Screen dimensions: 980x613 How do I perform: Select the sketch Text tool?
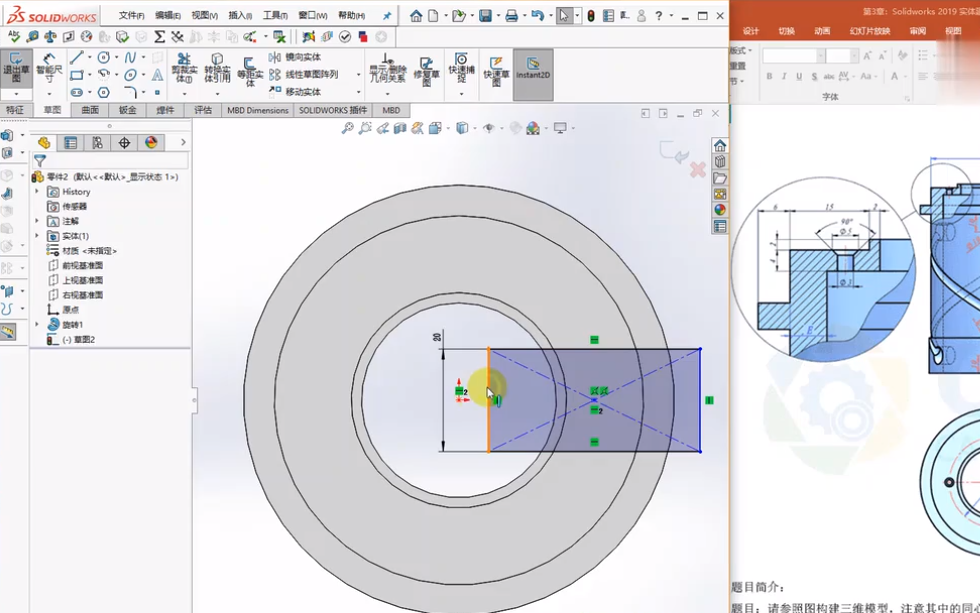point(158,75)
